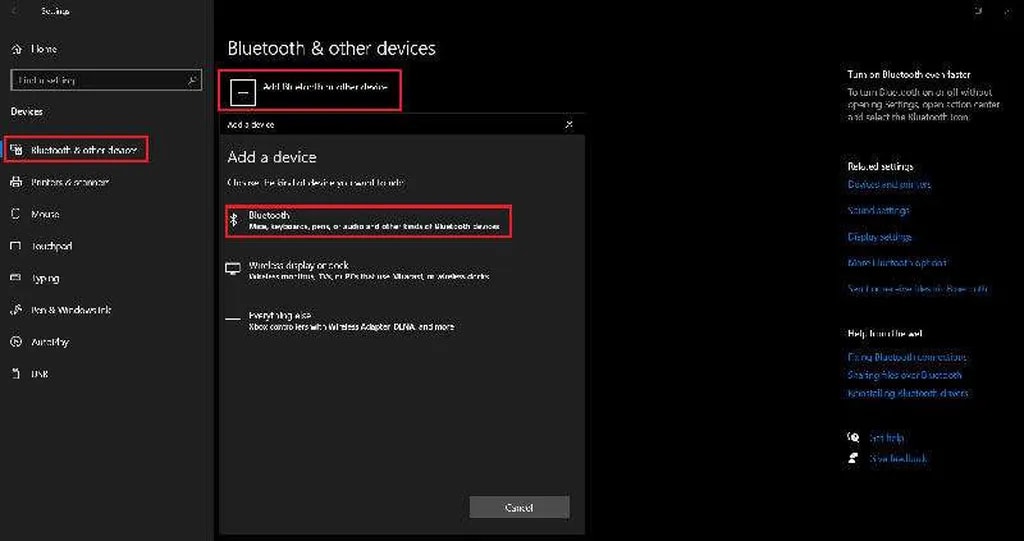
Task: Go to Pen & Windows Ink settings
Action: [70, 310]
